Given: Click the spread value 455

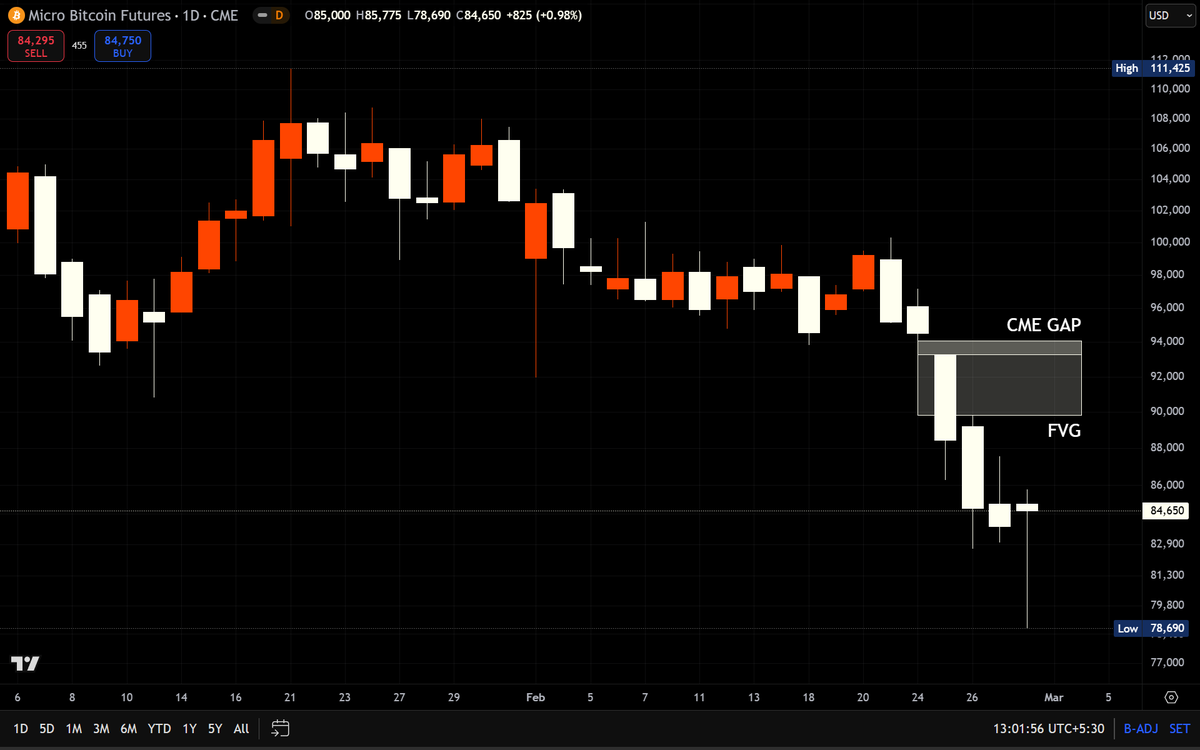Looking at the screenshot, I should 79,46.
